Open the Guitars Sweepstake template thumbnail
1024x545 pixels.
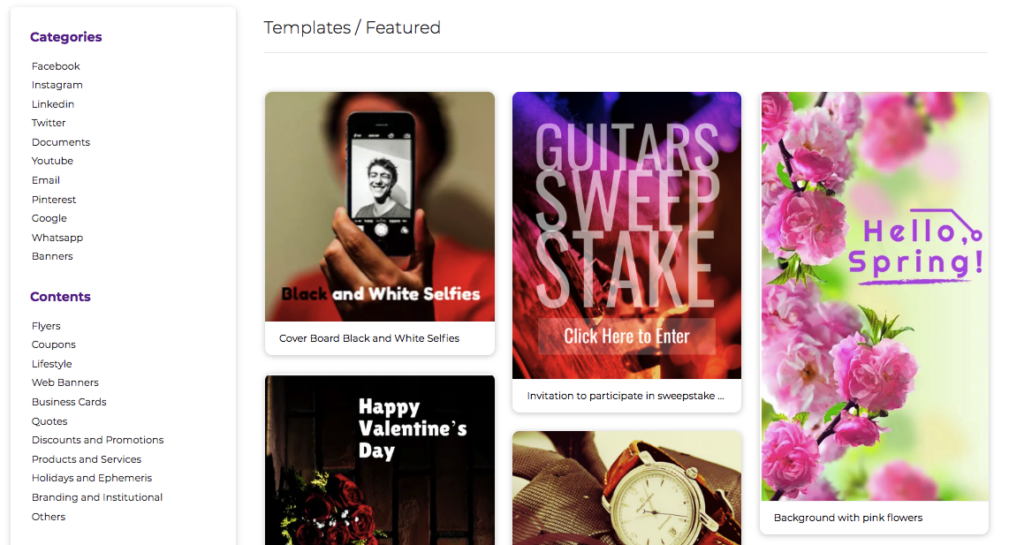[x=626, y=236]
